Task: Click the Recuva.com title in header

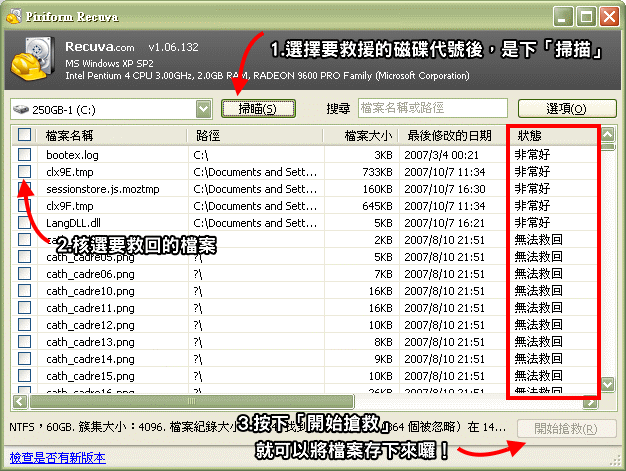Action: click(x=100, y=47)
